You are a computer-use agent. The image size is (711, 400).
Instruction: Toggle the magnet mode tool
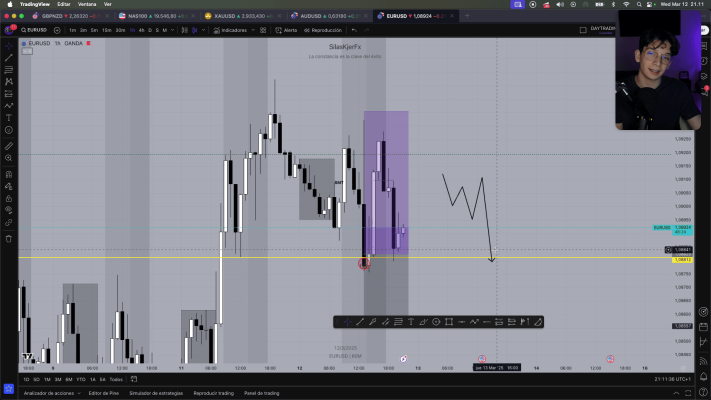(9, 173)
